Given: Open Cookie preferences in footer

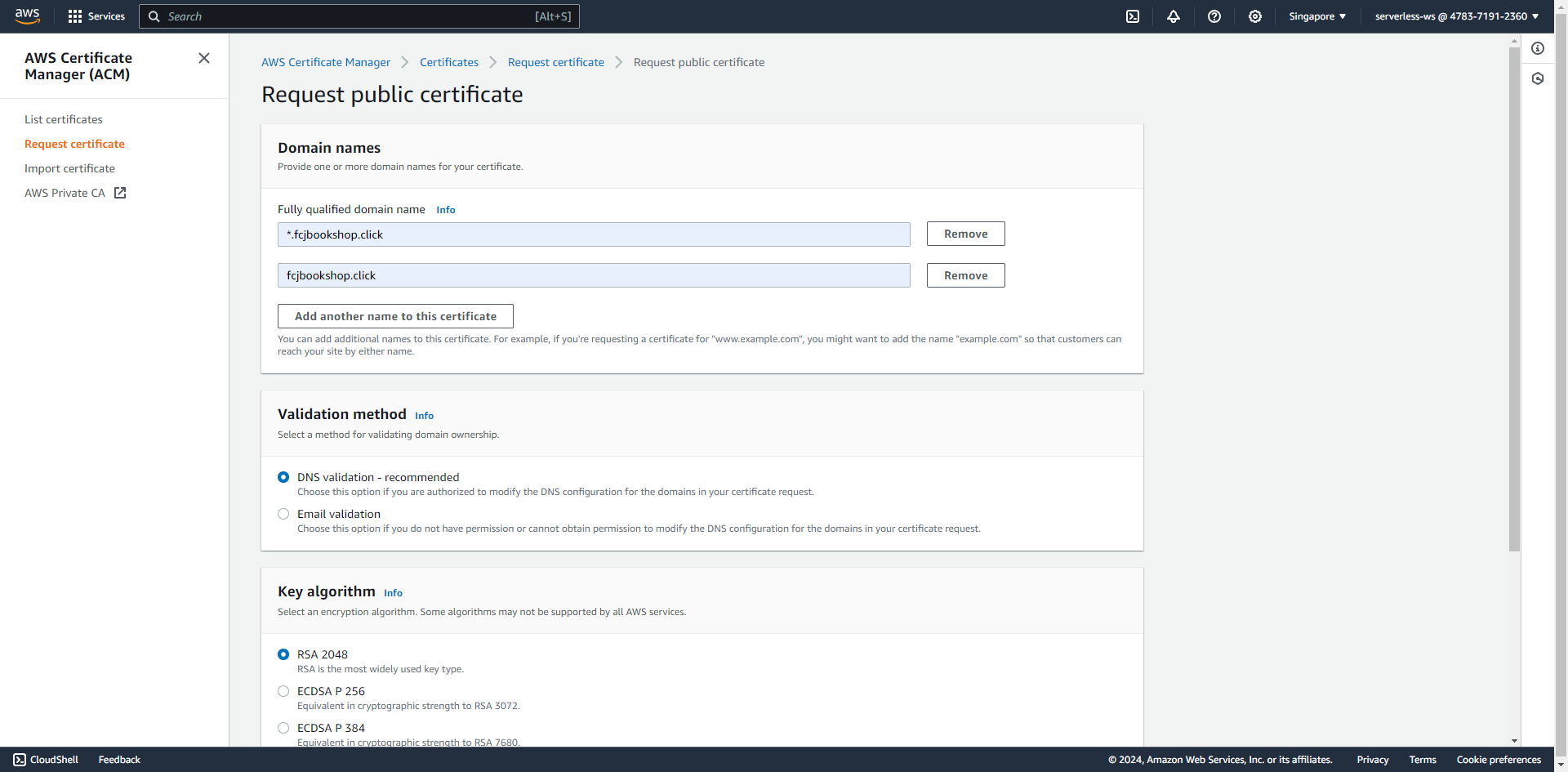Looking at the screenshot, I should tap(1498, 760).
